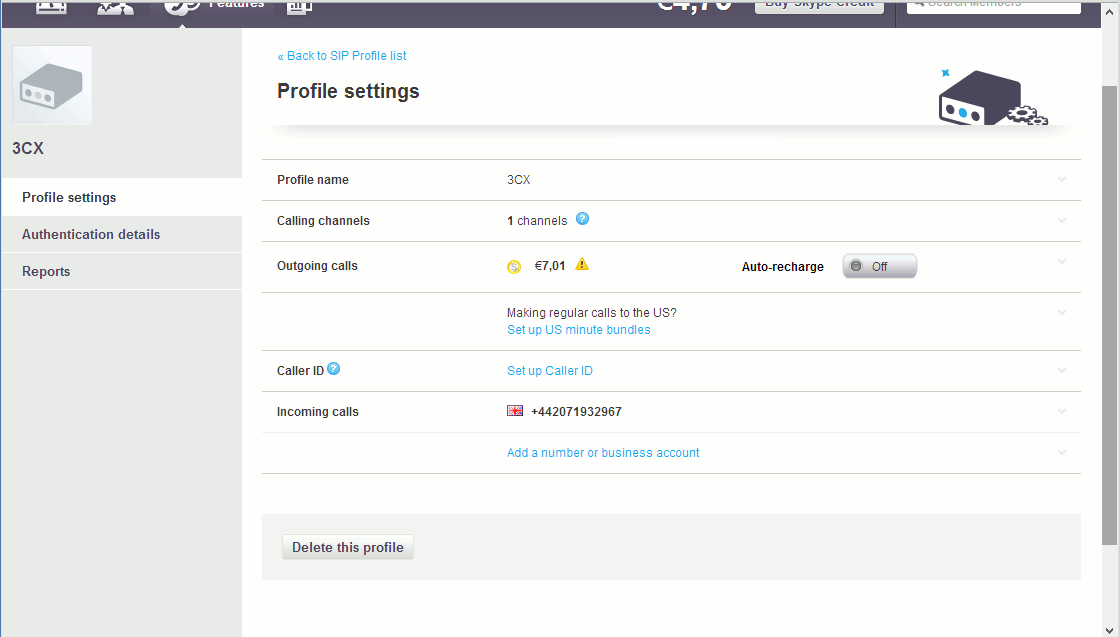This screenshot has height=637, width=1119.
Task: Click Add a number or business account
Action: [603, 453]
